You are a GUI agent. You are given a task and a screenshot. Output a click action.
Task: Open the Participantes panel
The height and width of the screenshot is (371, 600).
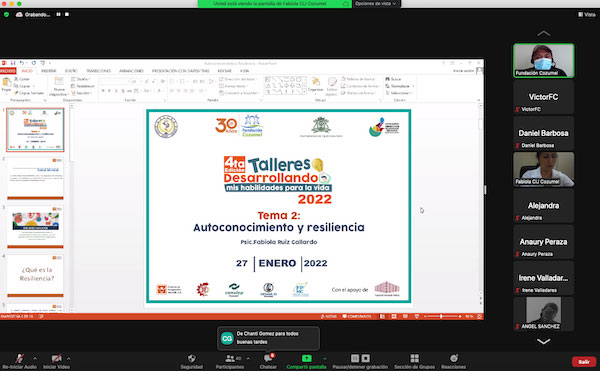point(230,358)
